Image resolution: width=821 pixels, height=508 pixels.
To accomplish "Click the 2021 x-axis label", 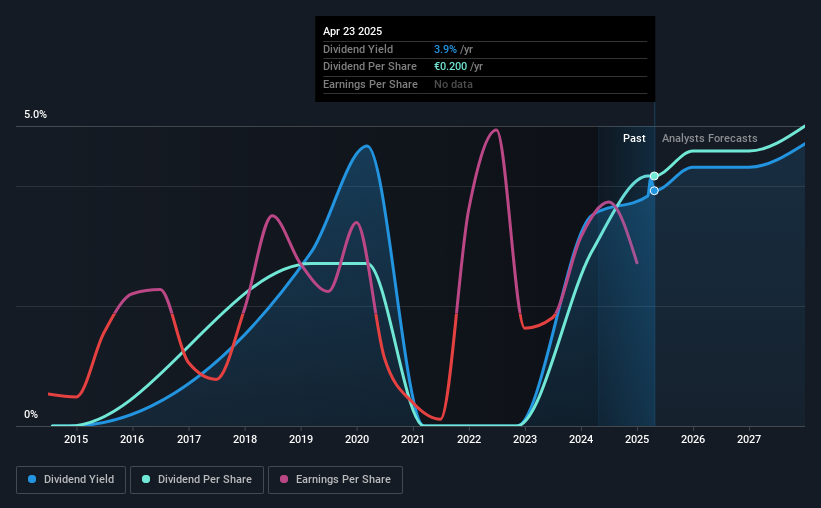I will (413, 439).
